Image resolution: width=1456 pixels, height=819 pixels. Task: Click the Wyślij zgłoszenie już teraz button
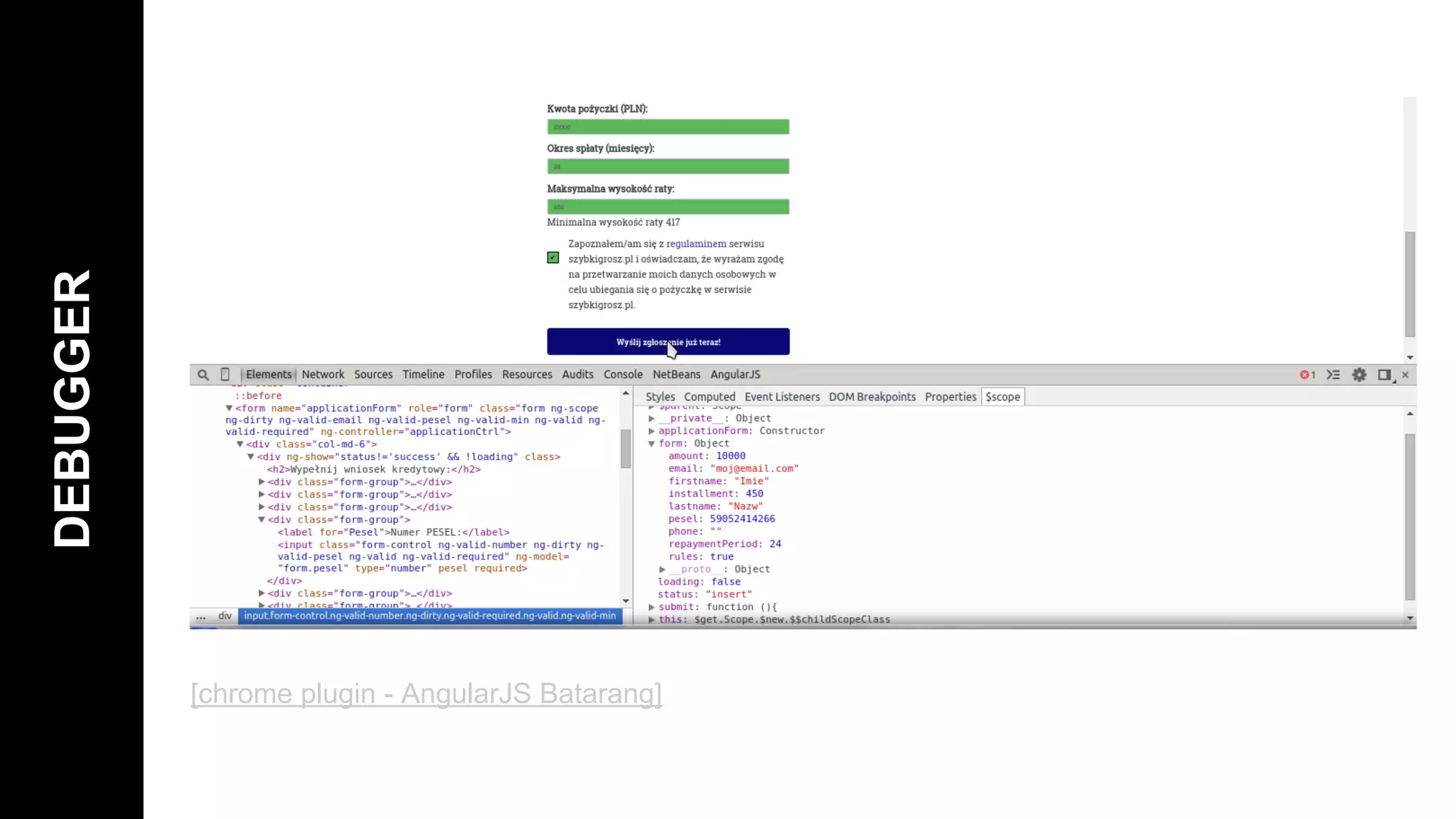click(x=668, y=342)
